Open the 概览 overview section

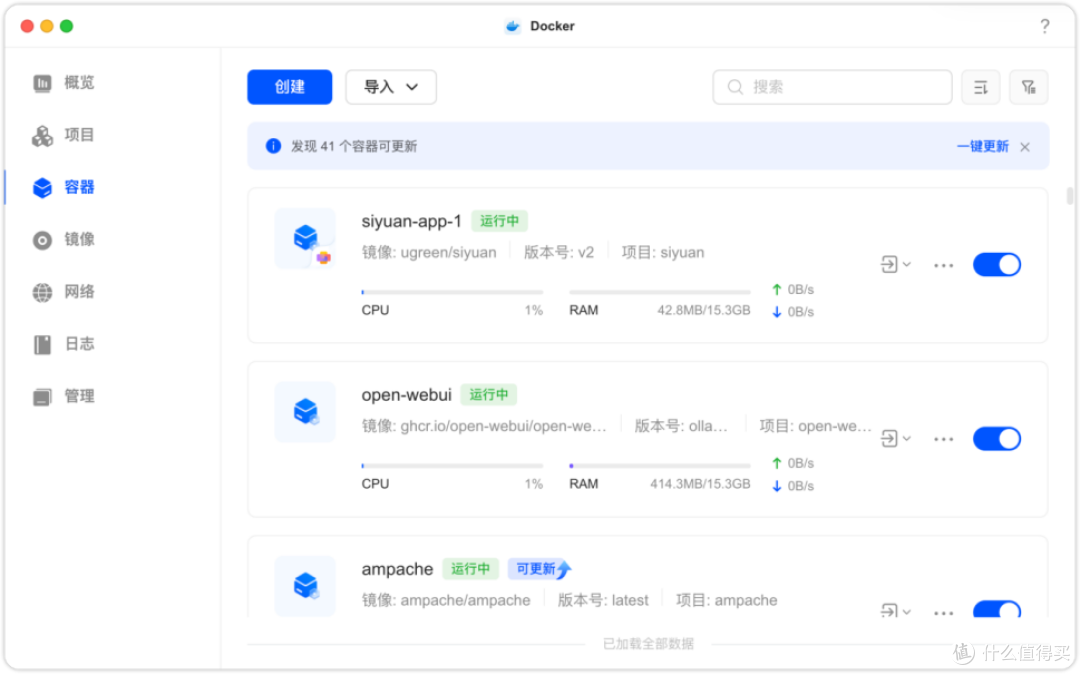pyautogui.click(x=63, y=83)
